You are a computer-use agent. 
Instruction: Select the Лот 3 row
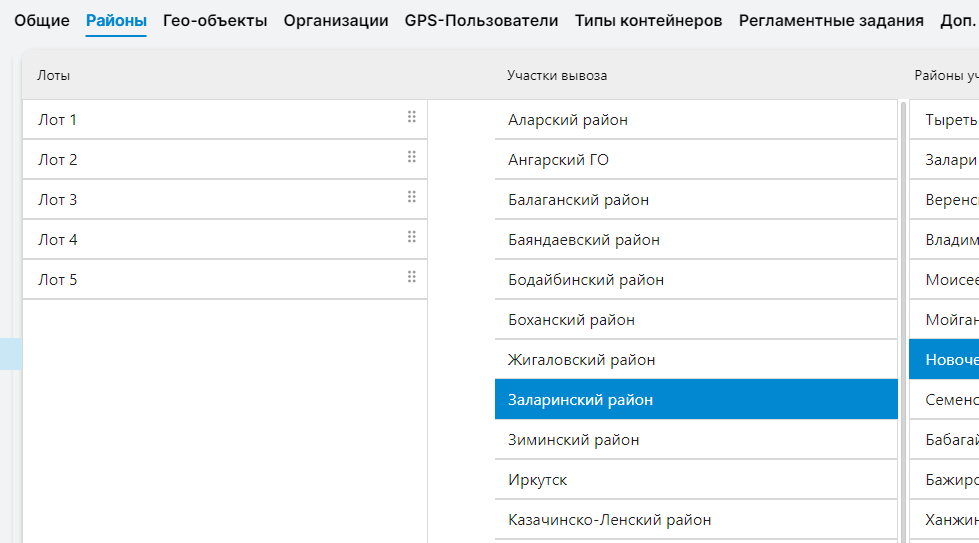[200, 200]
